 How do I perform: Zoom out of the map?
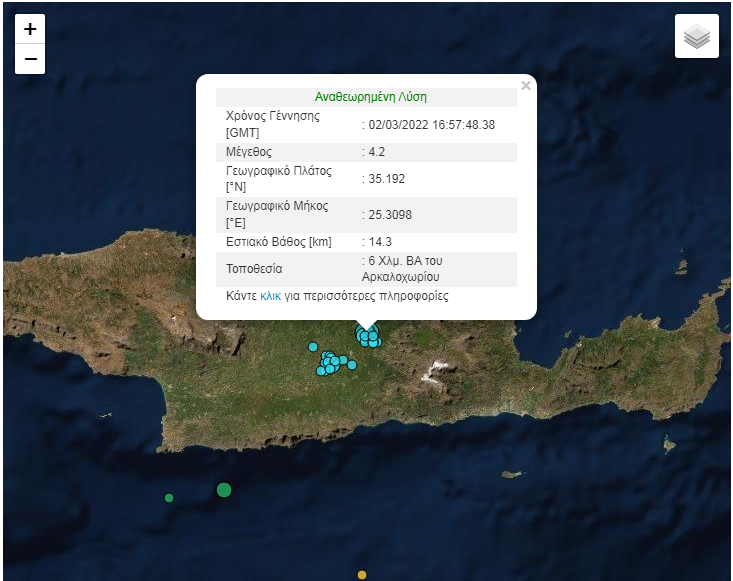pos(30,60)
